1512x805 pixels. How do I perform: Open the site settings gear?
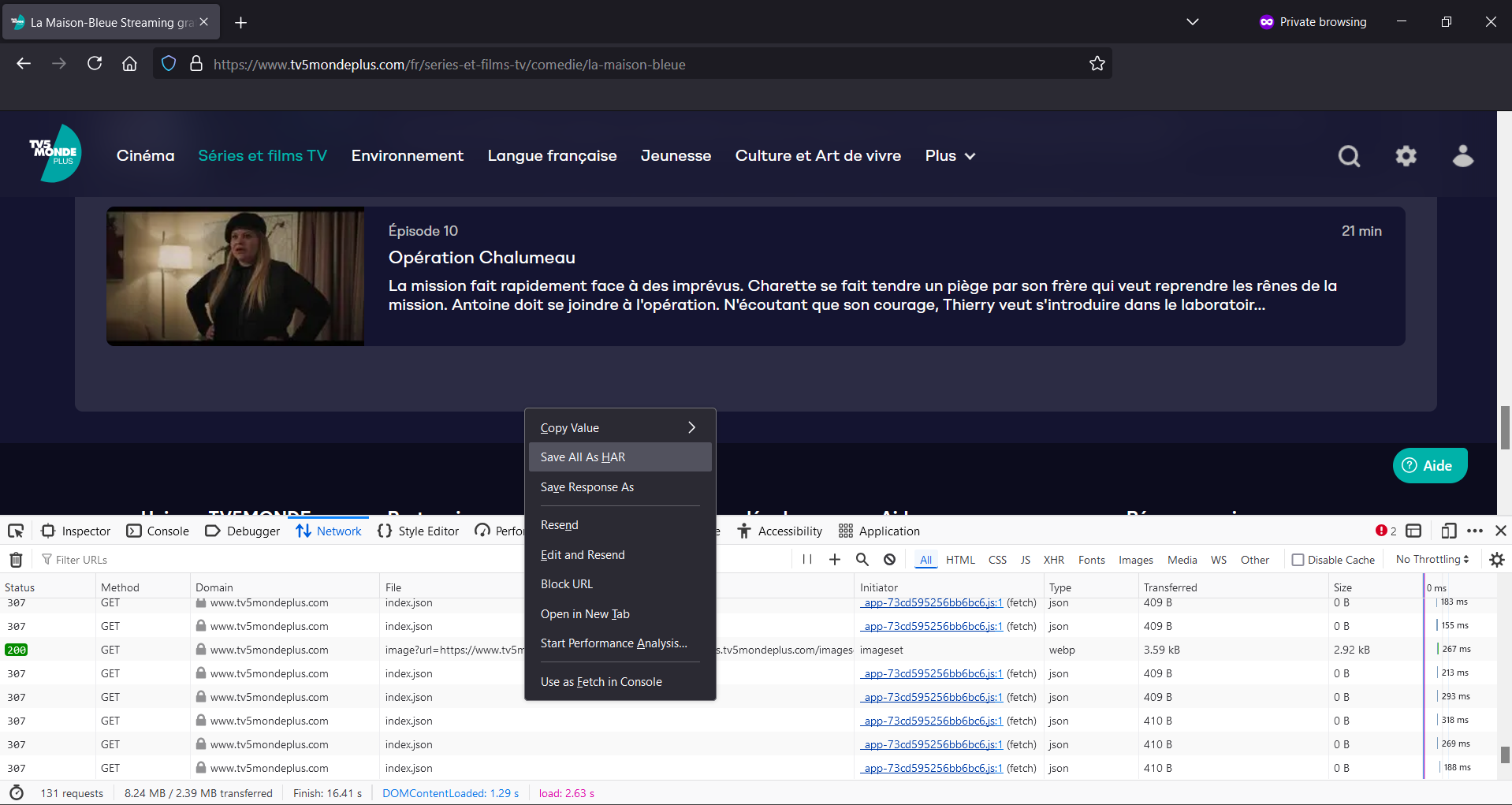coord(1406,156)
